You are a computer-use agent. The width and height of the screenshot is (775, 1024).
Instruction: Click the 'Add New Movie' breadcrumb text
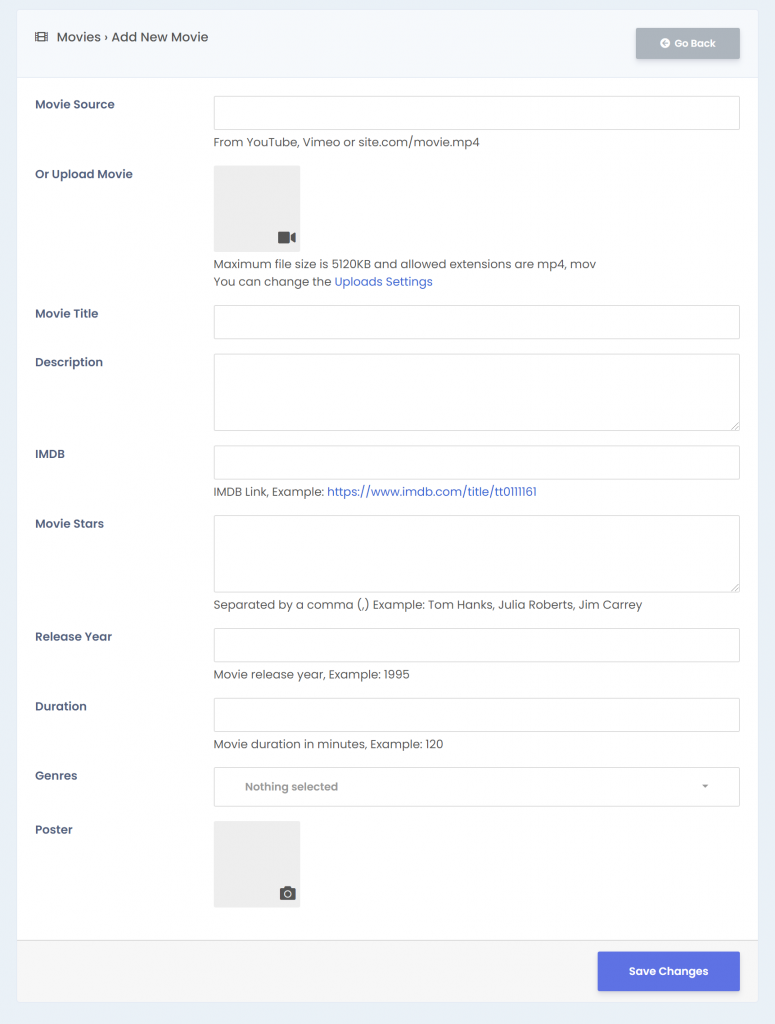[x=159, y=37]
